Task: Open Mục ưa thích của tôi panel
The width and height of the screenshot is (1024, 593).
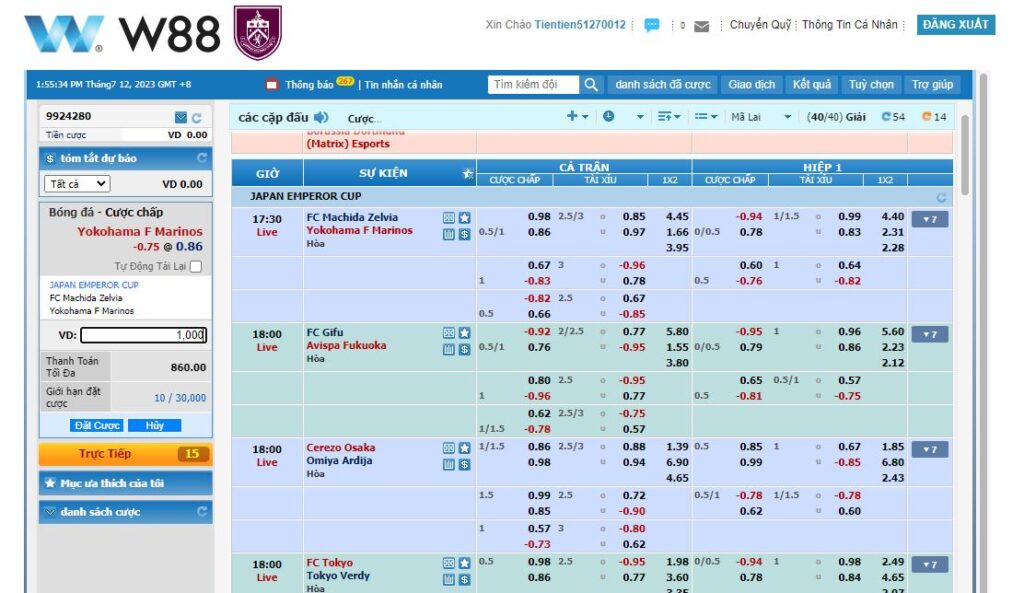Action: (125, 483)
